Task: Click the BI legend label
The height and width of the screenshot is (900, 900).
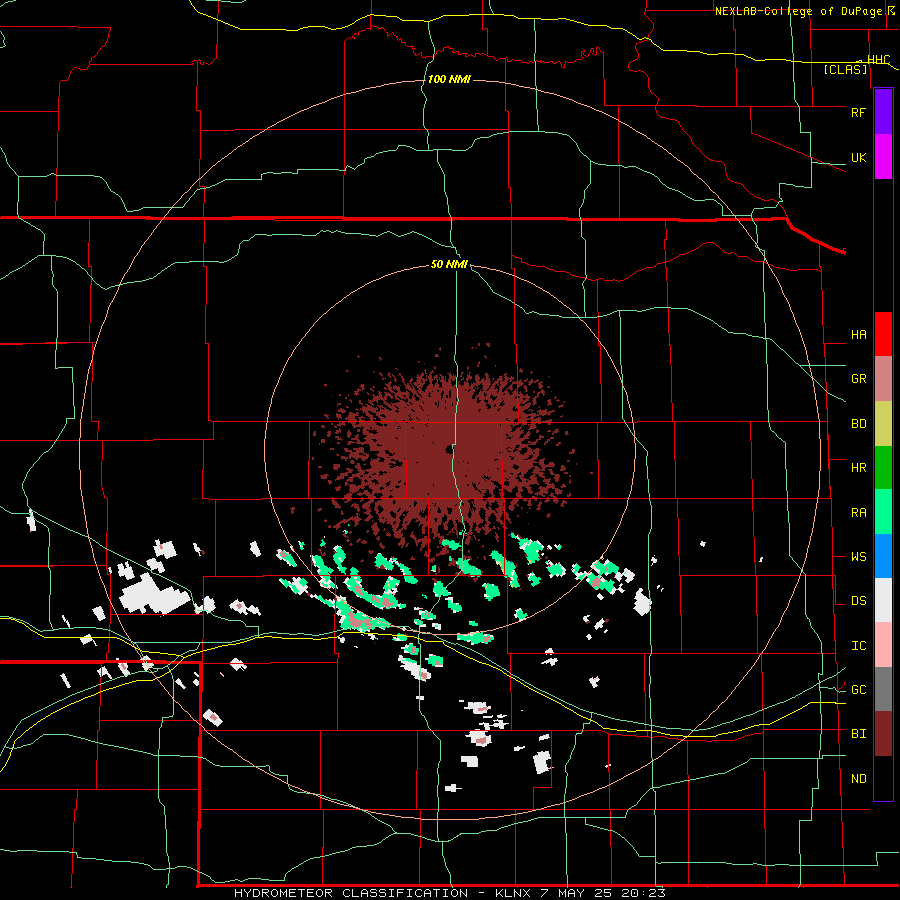Action: click(x=858, y=734)
